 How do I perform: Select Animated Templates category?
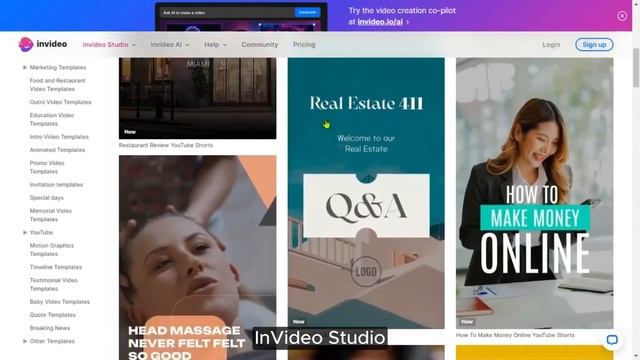tap(57, 150)
